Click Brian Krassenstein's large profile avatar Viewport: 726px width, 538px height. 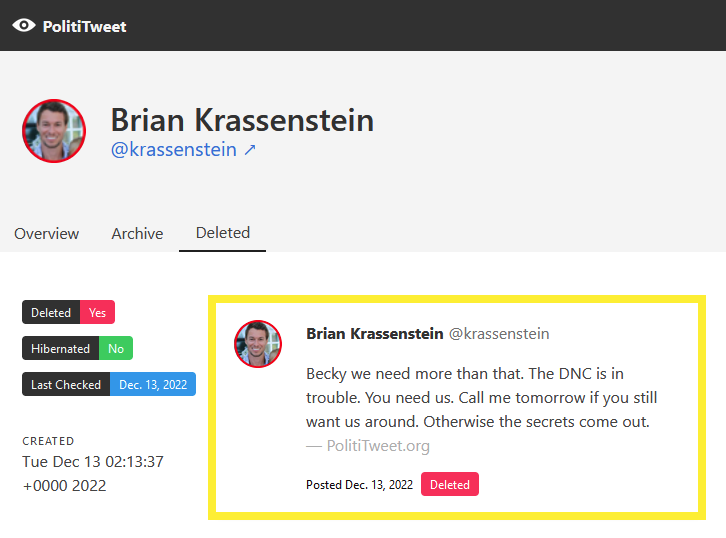click(x=54, y=131)
